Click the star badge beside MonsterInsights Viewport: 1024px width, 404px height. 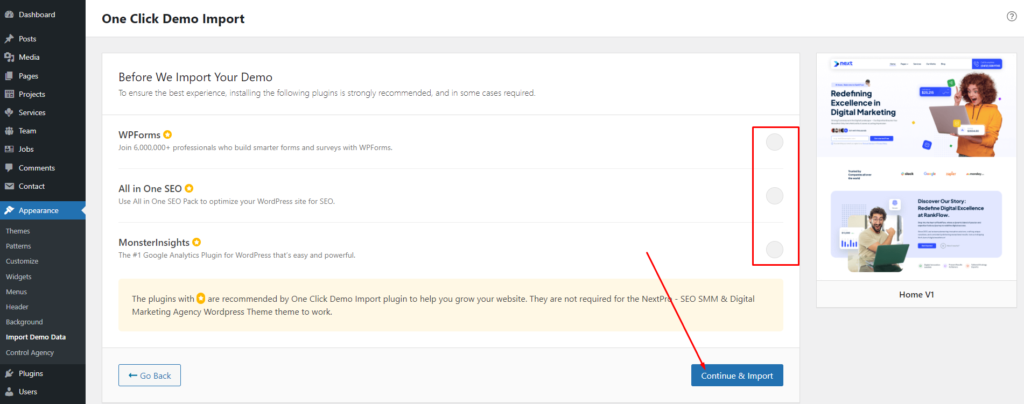[196, 242]
